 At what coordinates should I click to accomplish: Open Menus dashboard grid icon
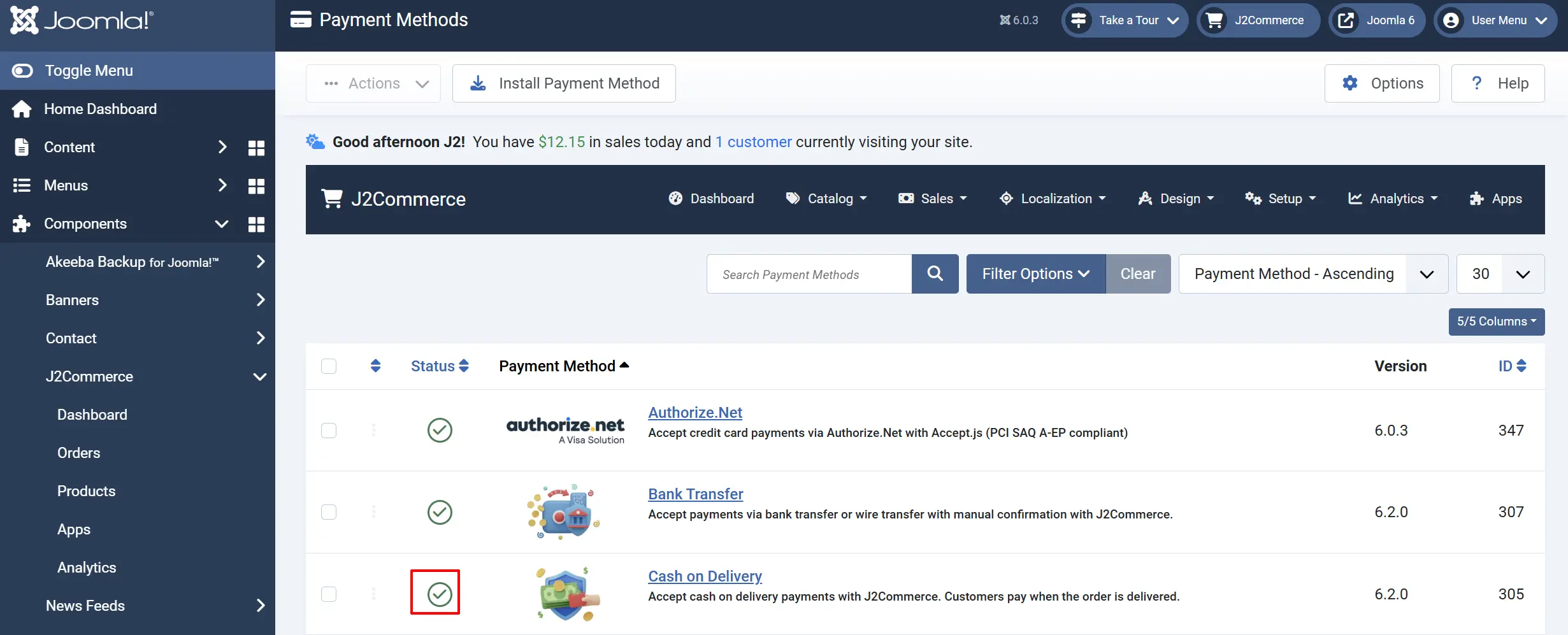click(x=256, y=186)
